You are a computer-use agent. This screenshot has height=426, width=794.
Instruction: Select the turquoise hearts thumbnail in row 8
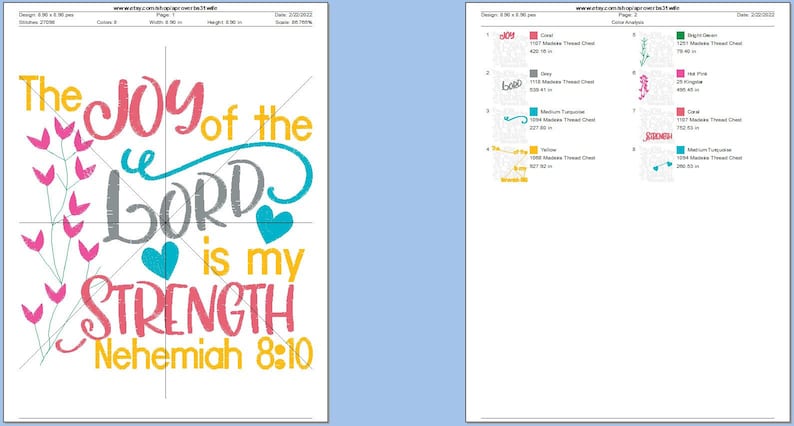pyautogui.click(x=657, y=164)
